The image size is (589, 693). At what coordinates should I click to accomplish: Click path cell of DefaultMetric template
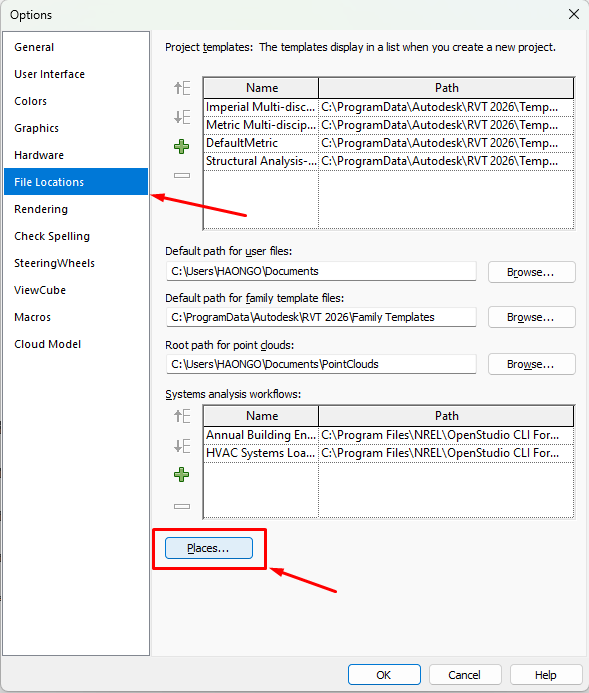(446, 143)
